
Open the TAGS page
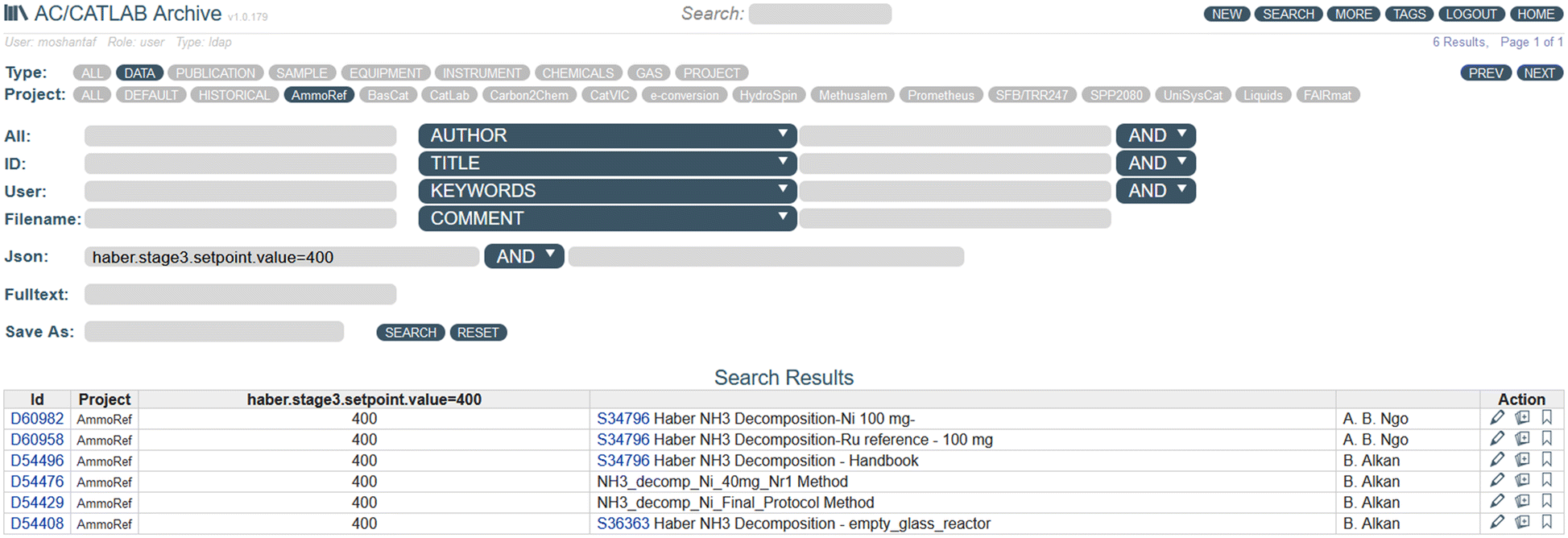click(1409, 14)
